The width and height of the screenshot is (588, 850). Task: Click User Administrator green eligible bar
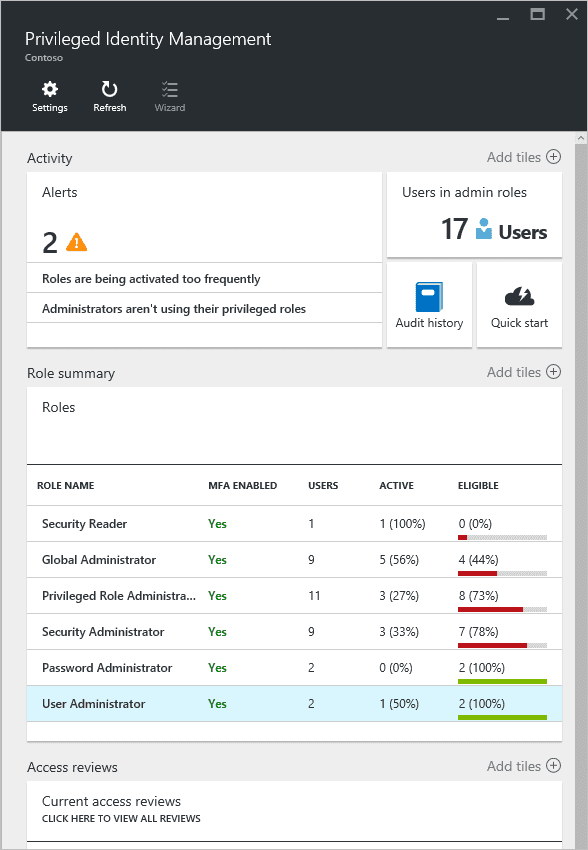502,718
